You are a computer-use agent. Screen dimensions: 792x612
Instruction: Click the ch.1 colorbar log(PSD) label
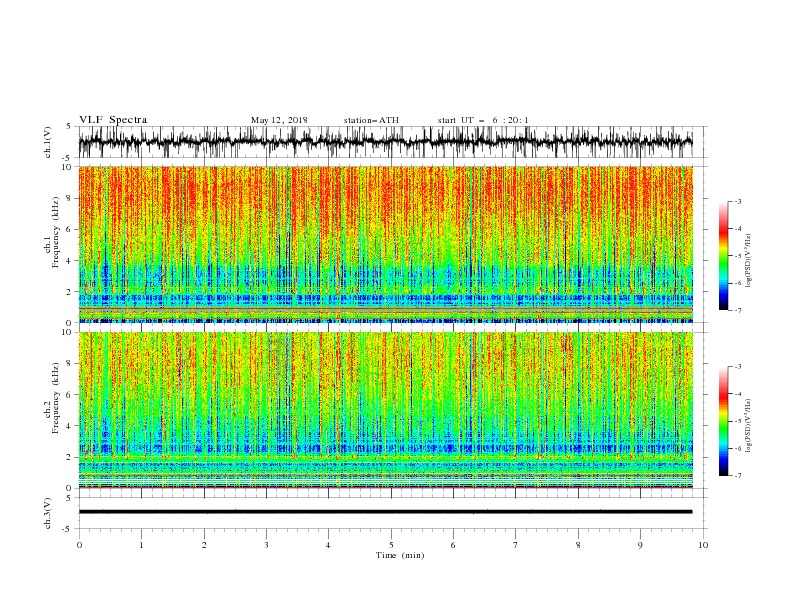point(748,261)
